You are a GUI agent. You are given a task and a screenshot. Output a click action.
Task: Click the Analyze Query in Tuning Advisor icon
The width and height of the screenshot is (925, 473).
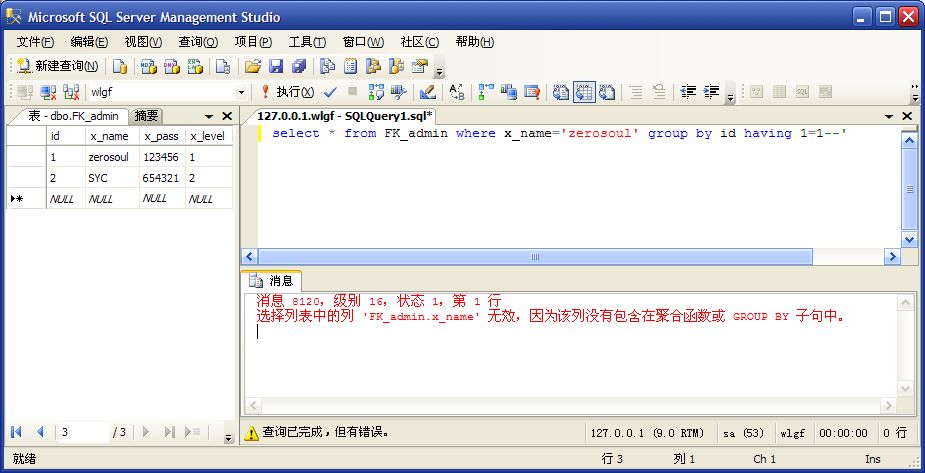(x=399, y=92)
